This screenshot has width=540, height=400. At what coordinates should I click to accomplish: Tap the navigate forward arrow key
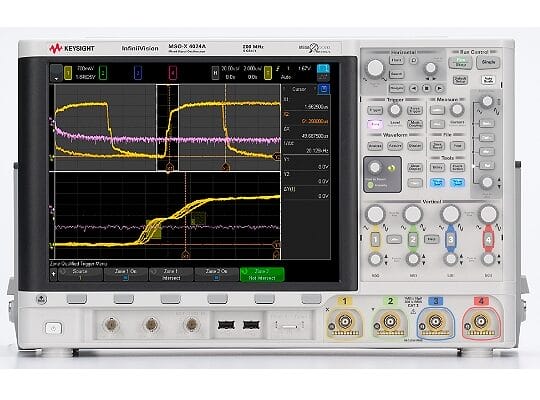[x=439, y=89]
